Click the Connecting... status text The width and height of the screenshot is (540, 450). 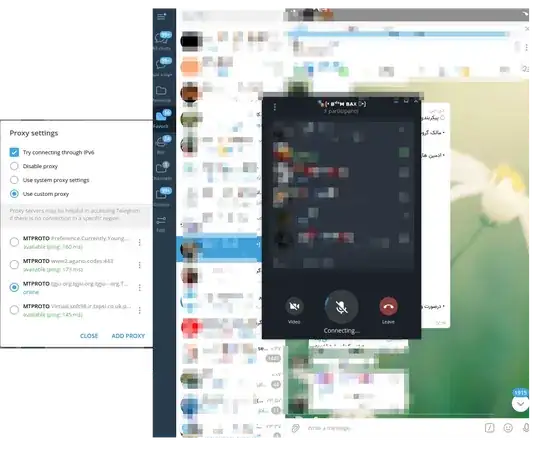tap(342, 331)
